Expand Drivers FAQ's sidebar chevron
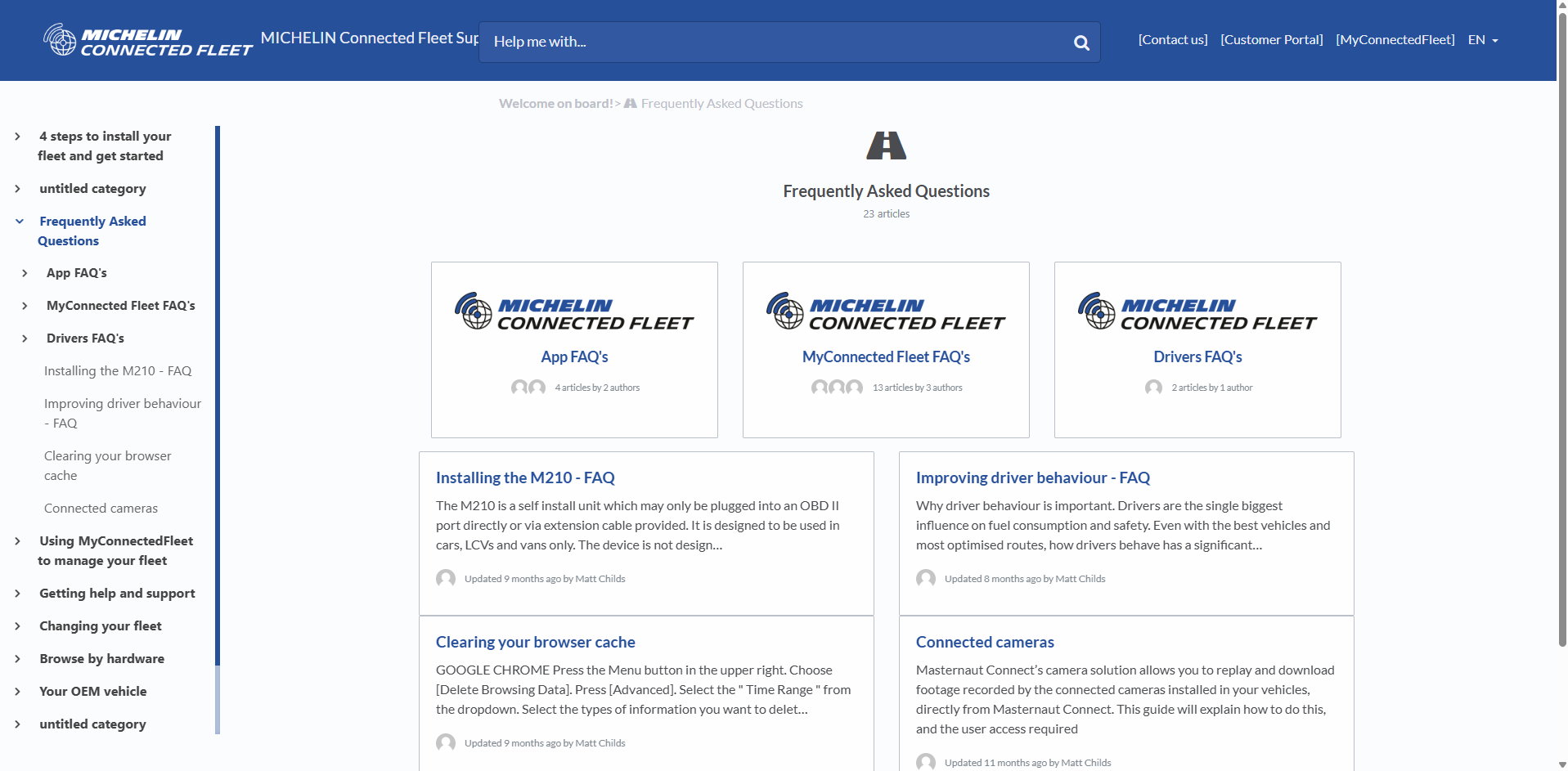Image resolution: width=1568 pixels, height=771 pixels. 25,338
